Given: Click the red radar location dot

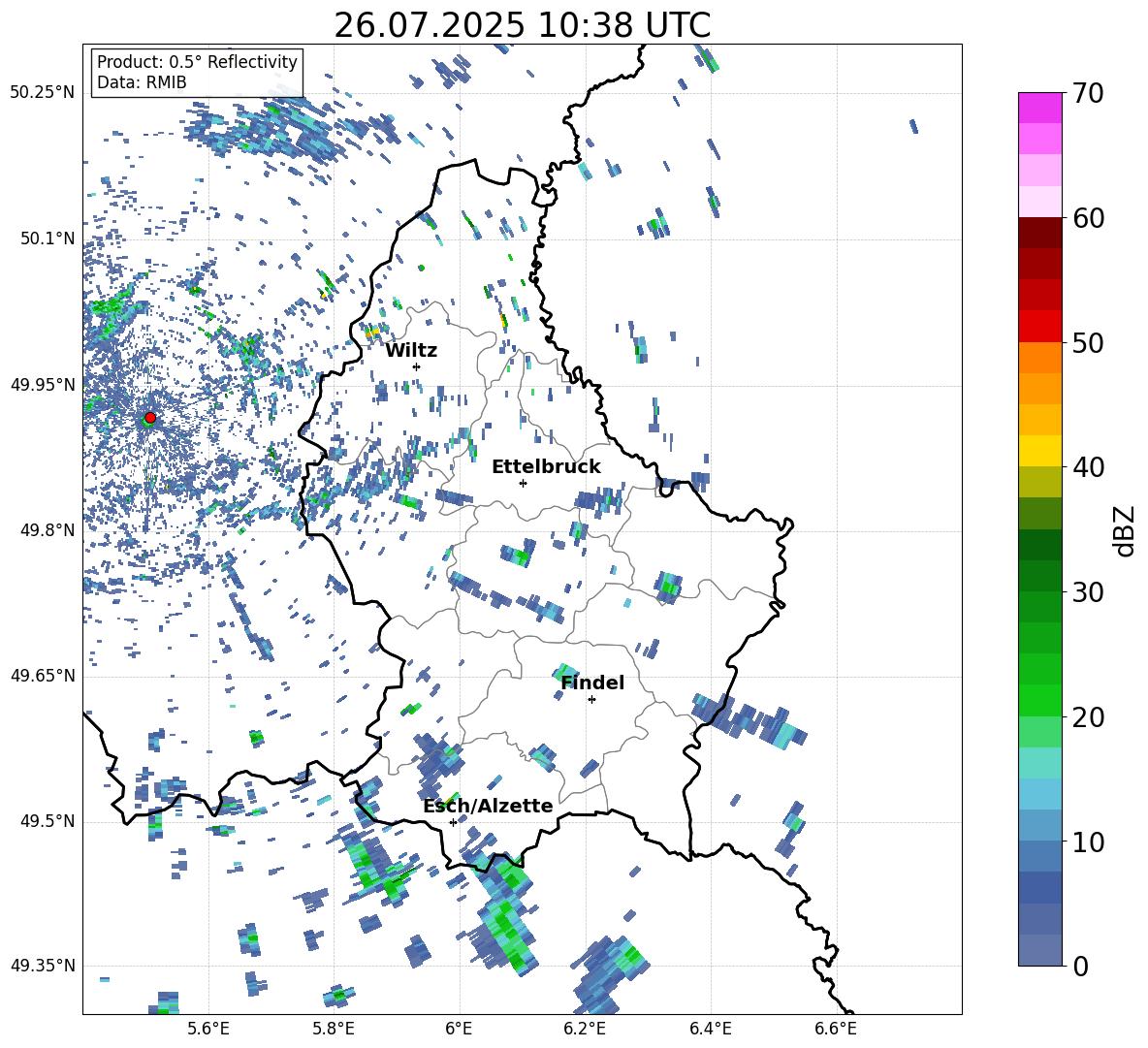Looking at the screenshot, I should [x=150, y=417].
